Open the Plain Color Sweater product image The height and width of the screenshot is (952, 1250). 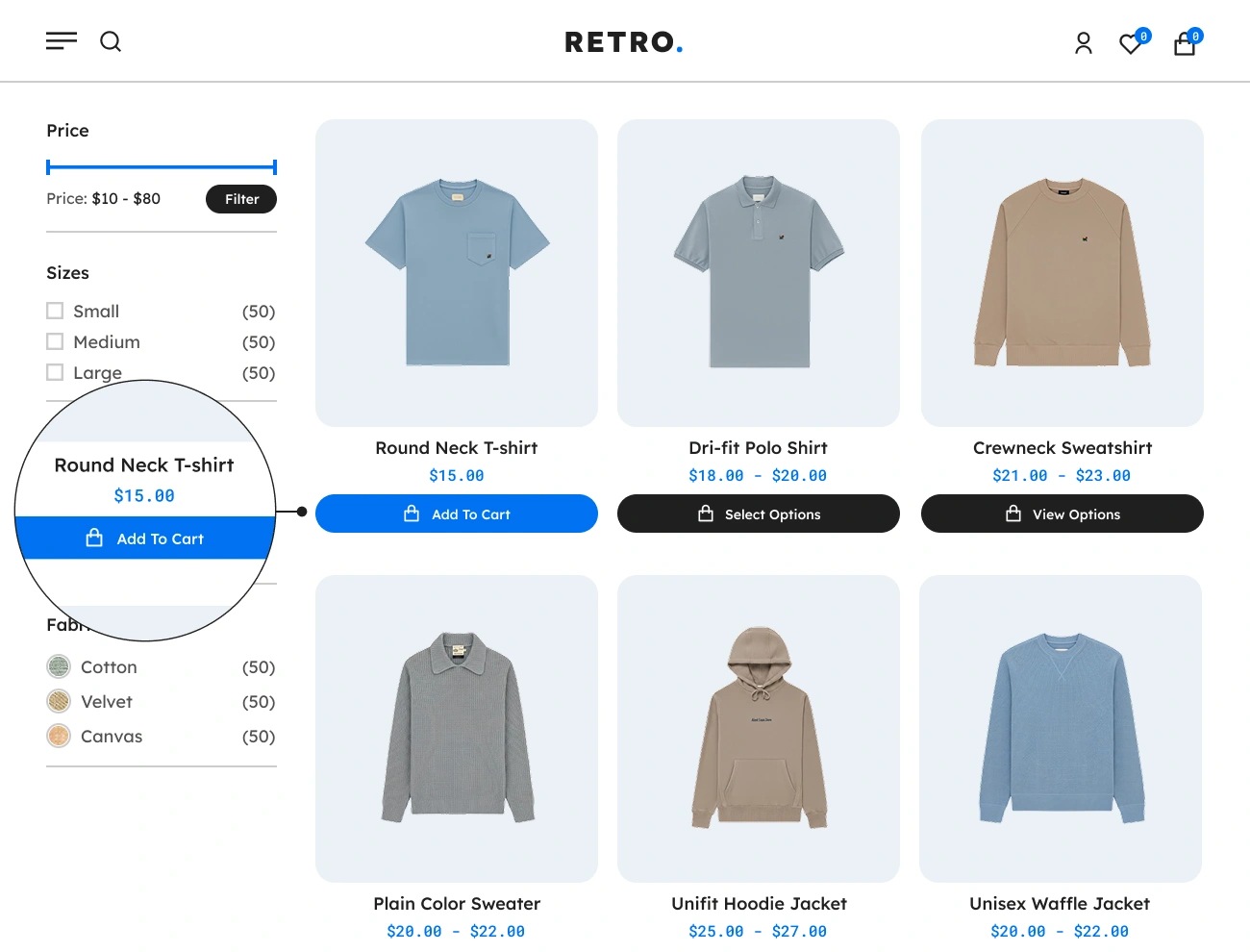457,729
